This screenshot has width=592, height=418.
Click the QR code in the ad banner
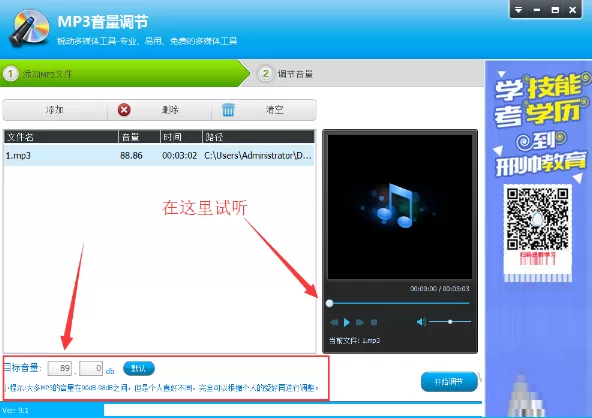[x=537, y=220]
